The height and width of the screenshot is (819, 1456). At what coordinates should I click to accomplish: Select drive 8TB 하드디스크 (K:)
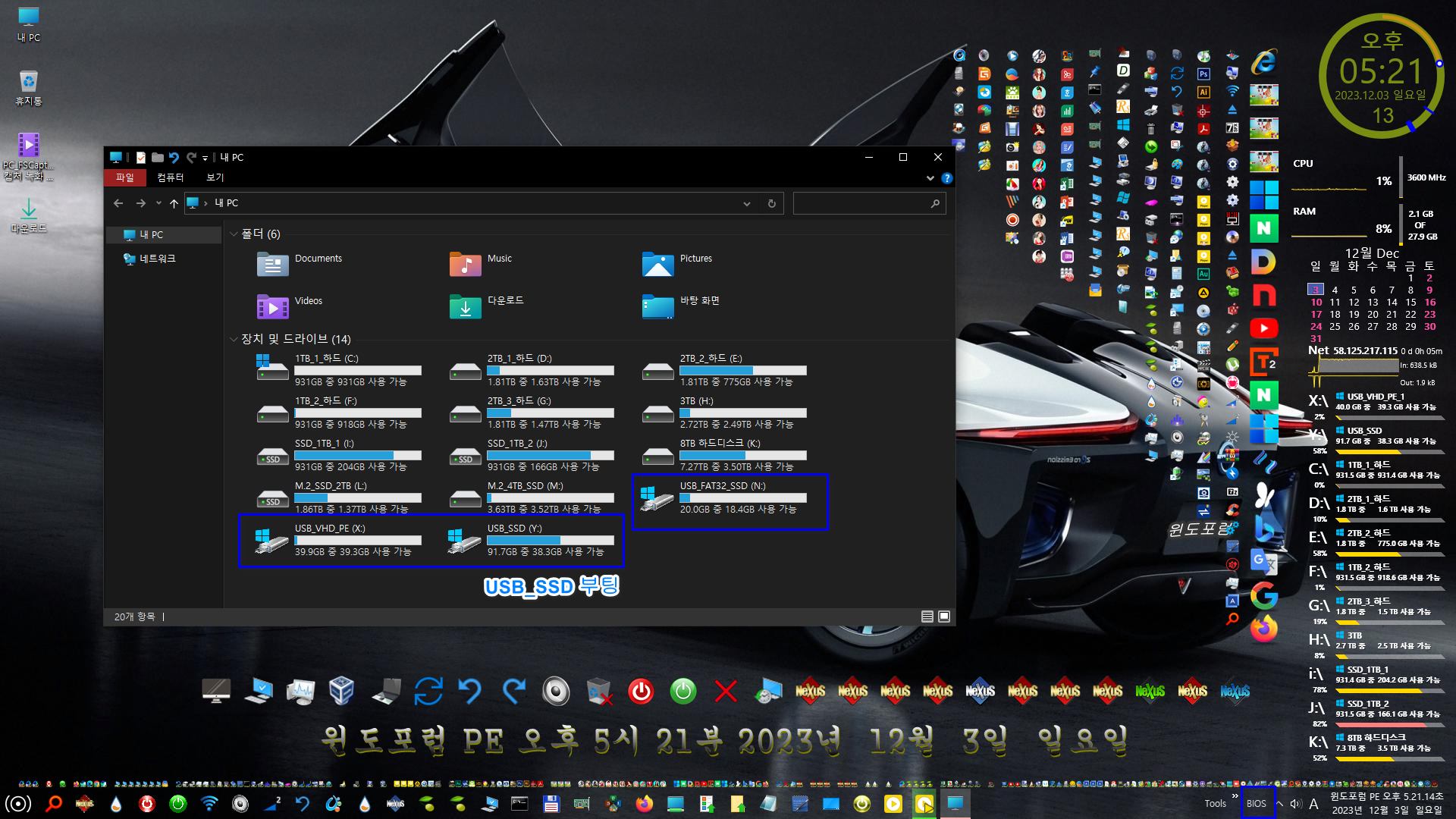723,455
